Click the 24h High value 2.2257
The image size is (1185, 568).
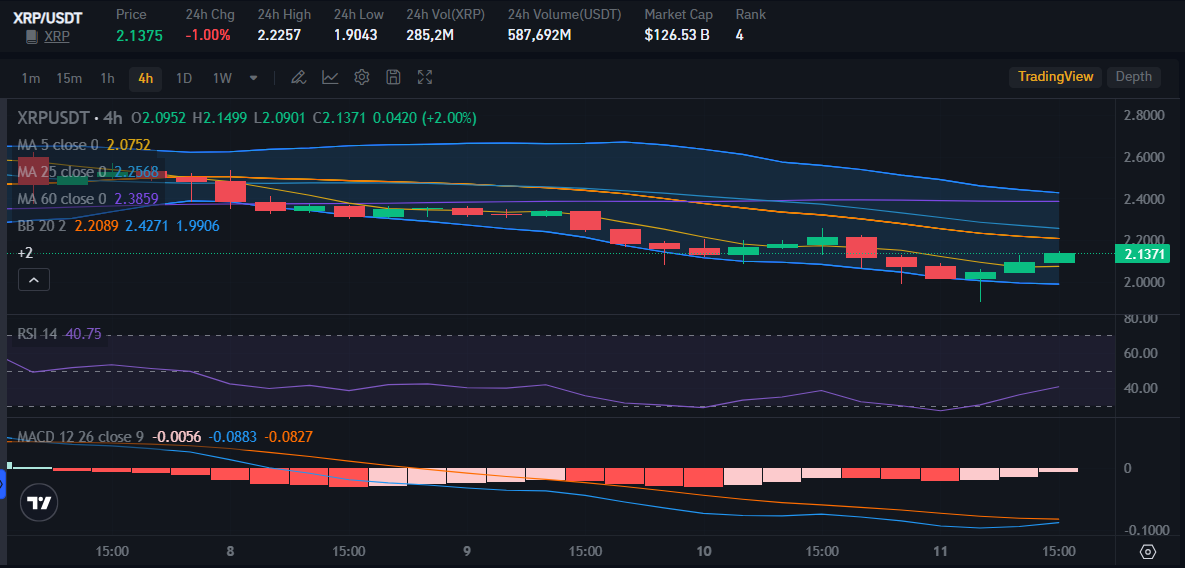click(x=279, y=35)
